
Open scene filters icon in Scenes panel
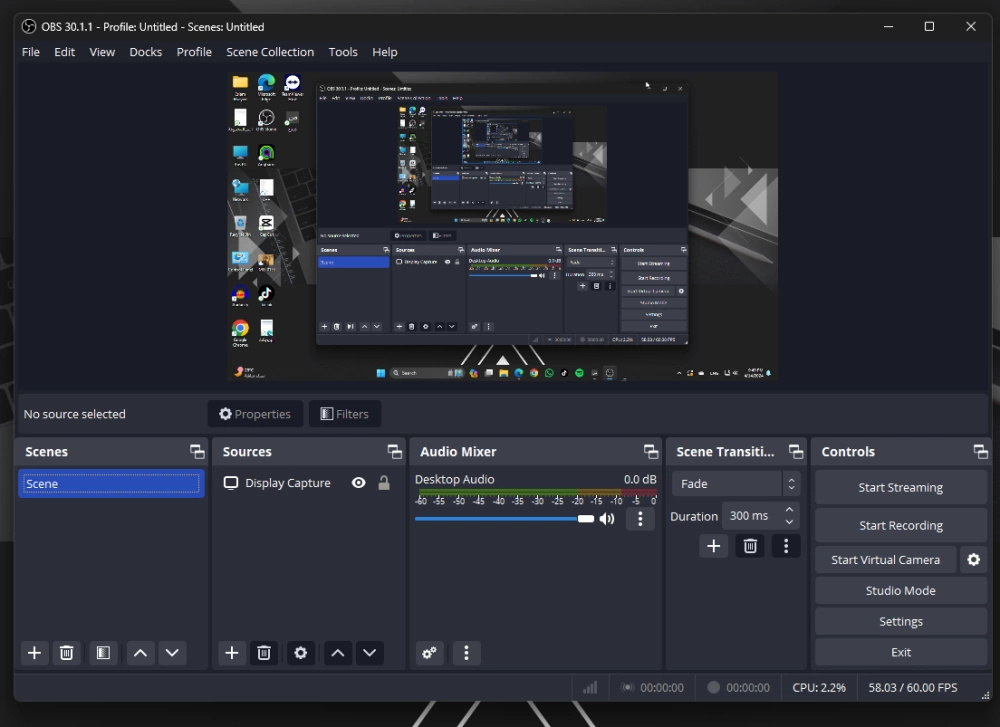(x=102, y=653)
